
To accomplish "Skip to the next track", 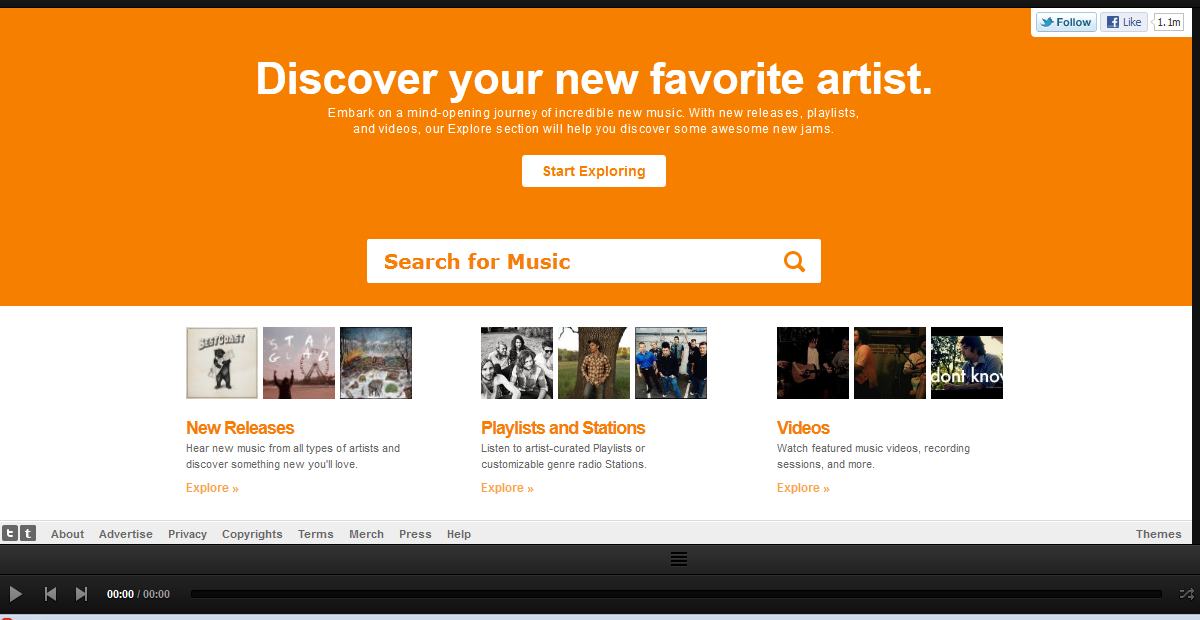I will click(x=82, y=594).
